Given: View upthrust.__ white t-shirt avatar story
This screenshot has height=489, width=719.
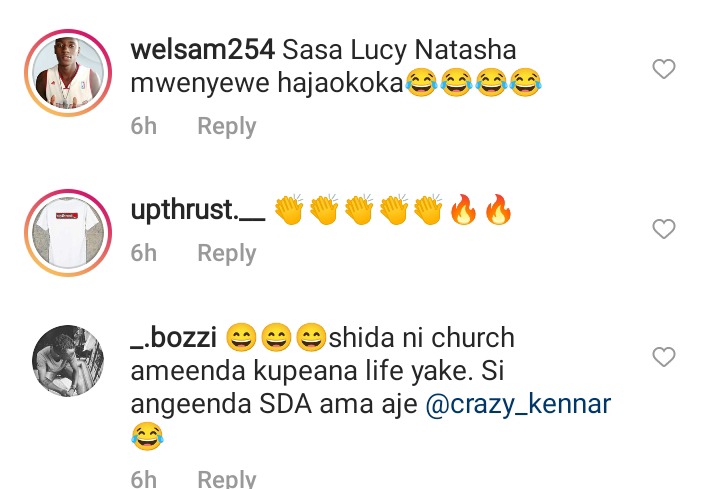Looking at the screenshot, I should pyautogui.click(x=68, y=233).
